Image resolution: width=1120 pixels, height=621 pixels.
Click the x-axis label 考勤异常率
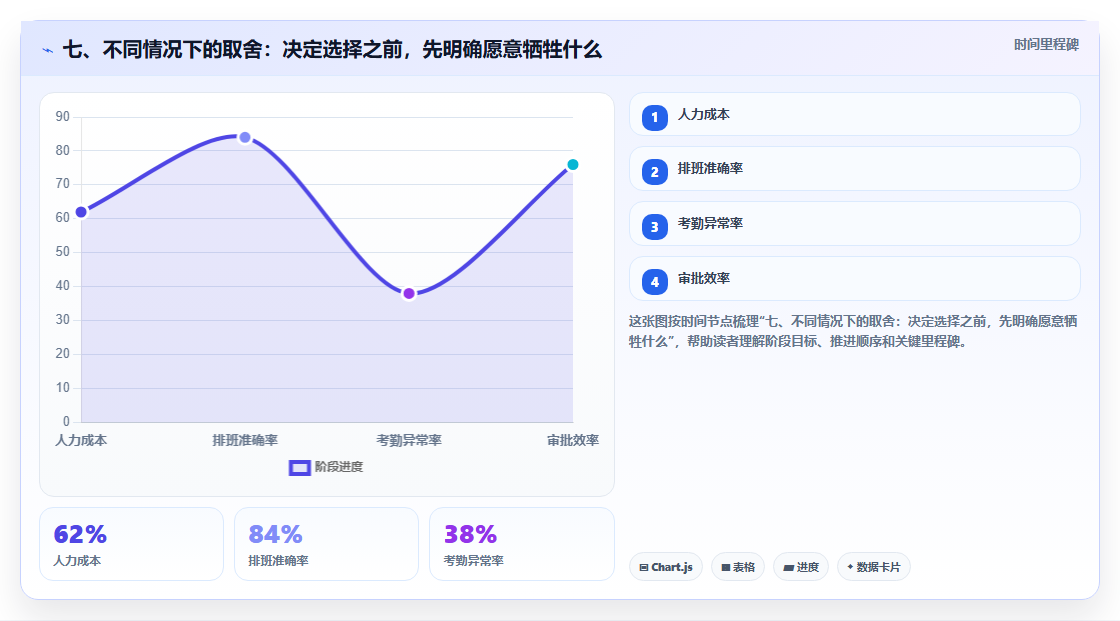[409, 440]
